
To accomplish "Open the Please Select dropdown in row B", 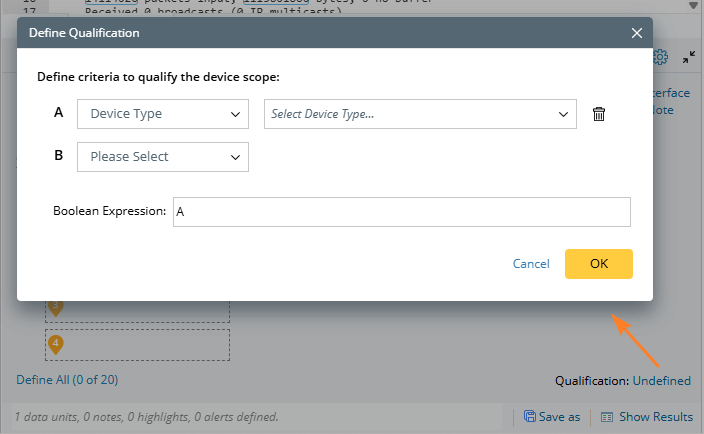I will click(163, 156).
